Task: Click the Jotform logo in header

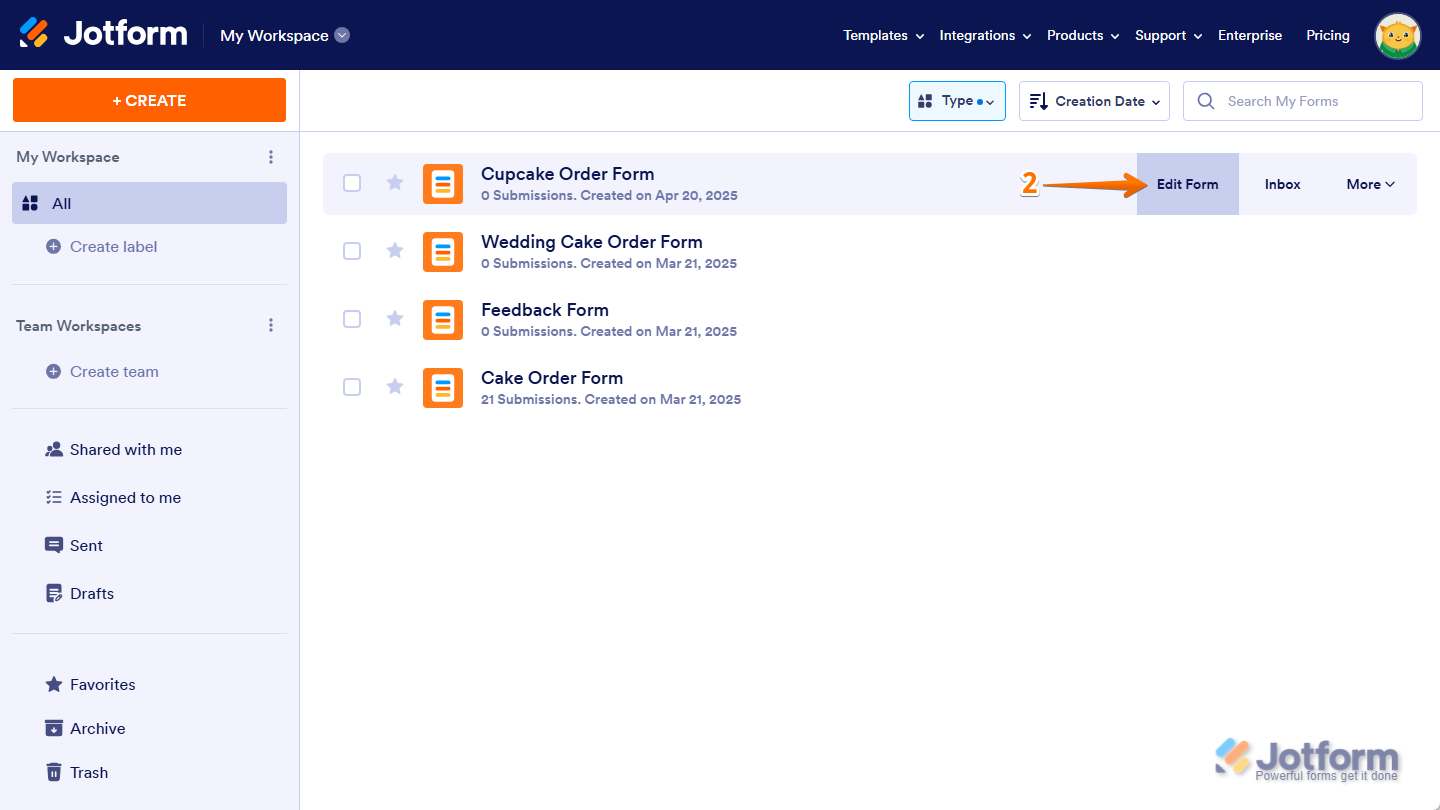Action: pyautogui.click(x=104, y=34)
